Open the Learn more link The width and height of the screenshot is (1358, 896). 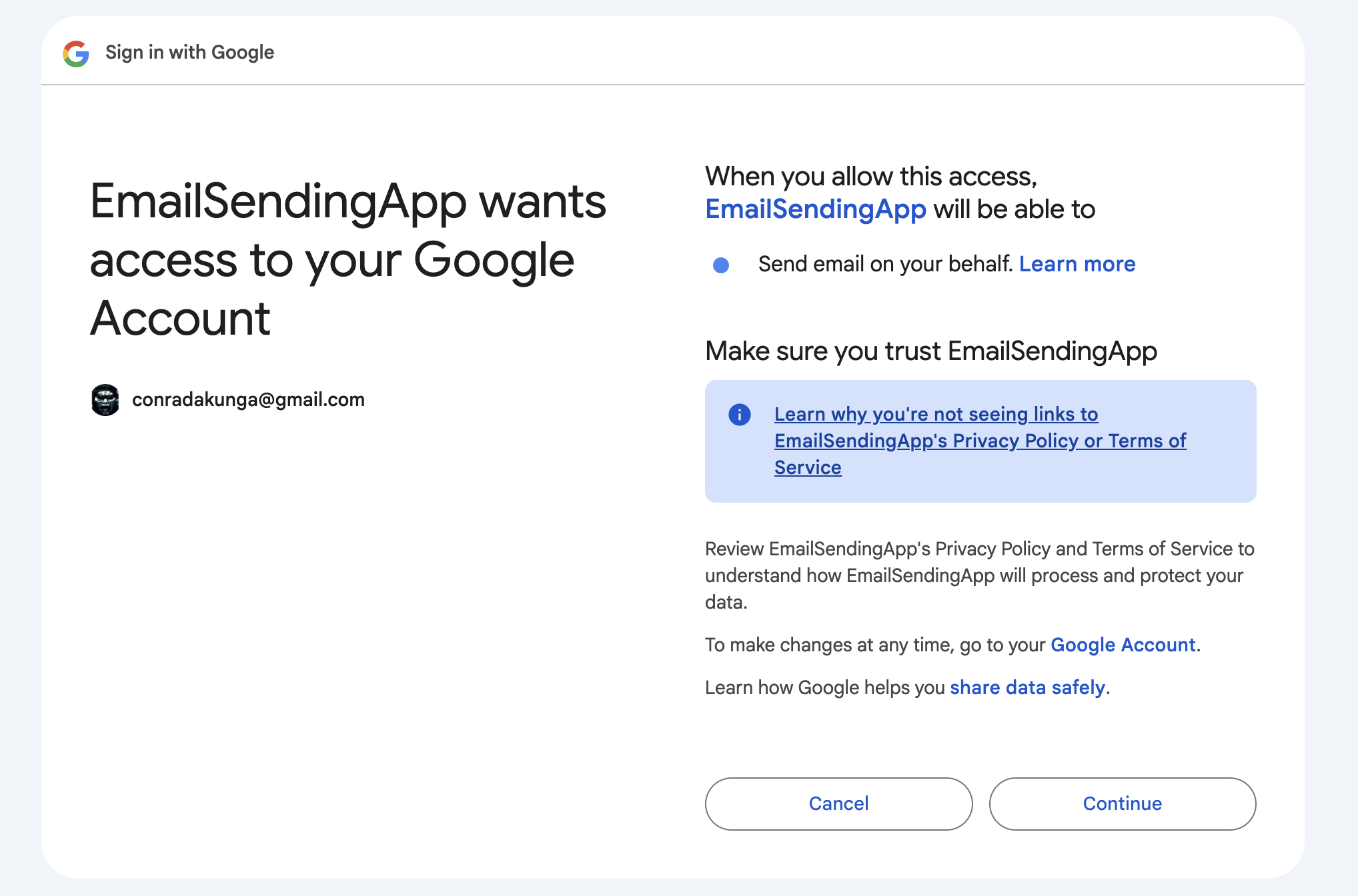click(1077, 264)
